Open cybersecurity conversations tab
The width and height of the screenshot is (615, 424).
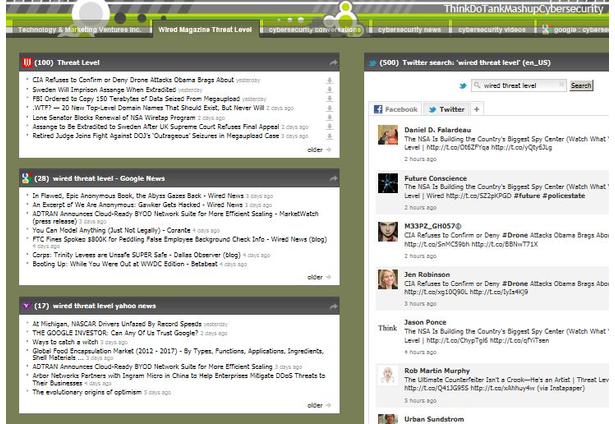pyautogui.click(x=315, y=30)
